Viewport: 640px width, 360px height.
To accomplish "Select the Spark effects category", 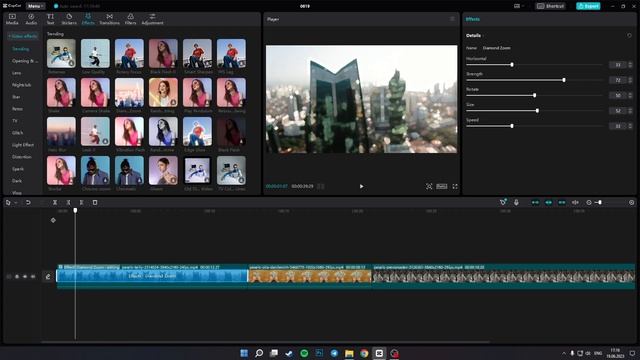I will (18, 169).
